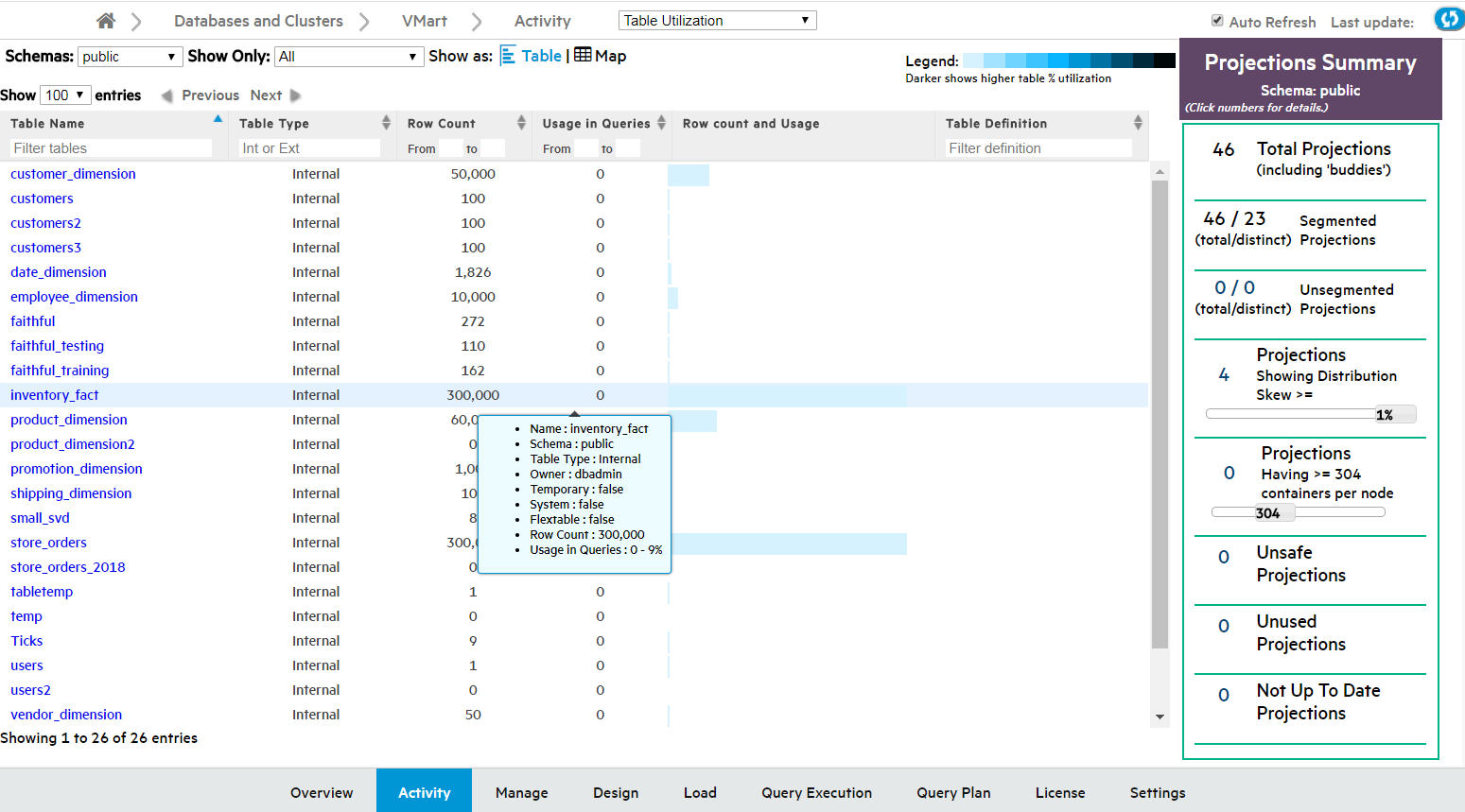Viewport: 1465px width, 812px height.
Task: Go to Next page arrow
Action: pos(296,95)
